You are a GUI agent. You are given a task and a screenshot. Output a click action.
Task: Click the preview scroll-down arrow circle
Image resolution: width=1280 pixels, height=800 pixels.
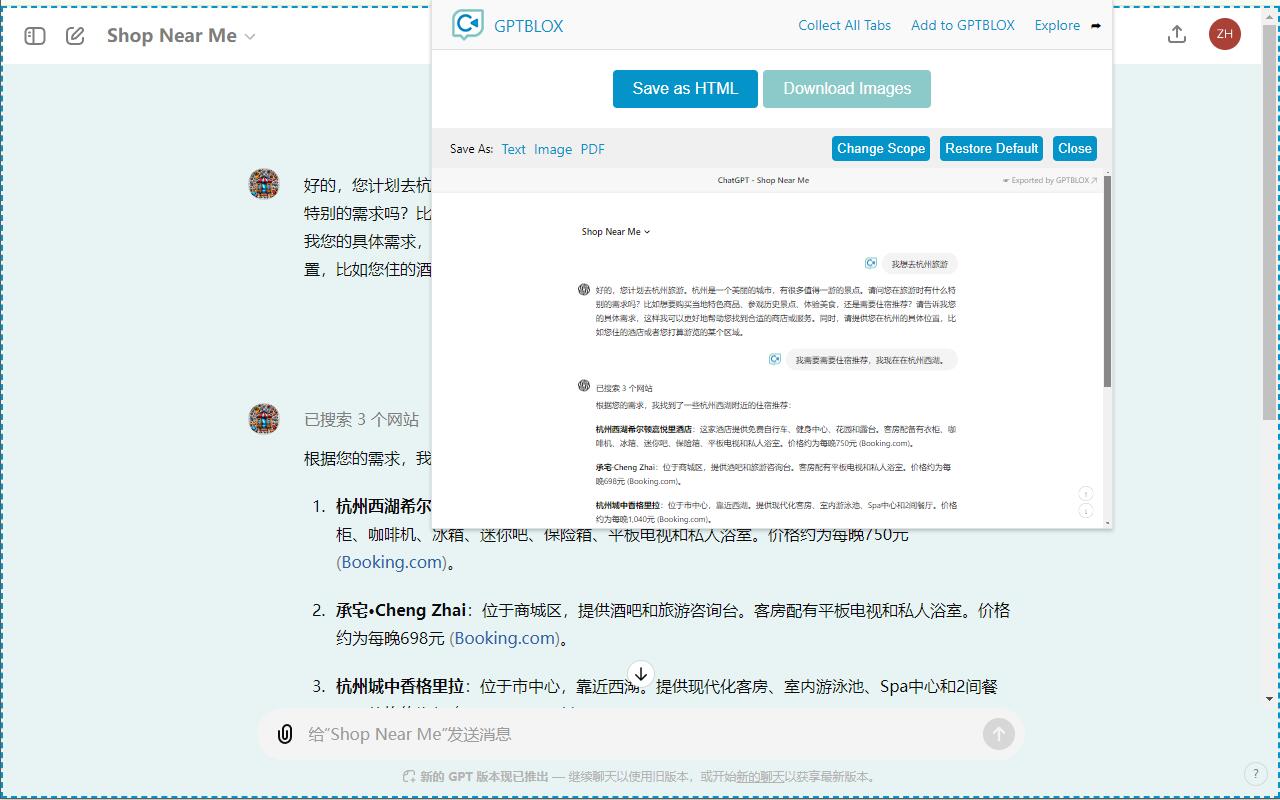[1086, 511]
